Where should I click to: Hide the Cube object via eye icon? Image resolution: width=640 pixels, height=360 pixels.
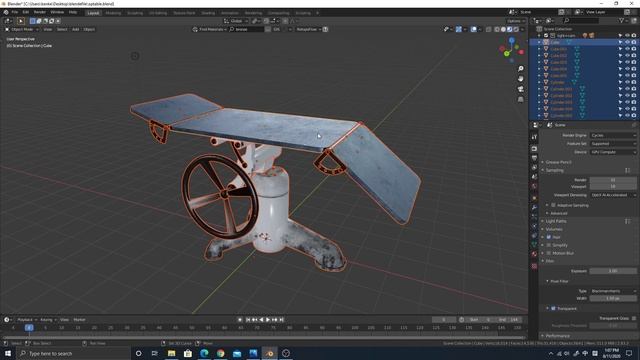(x=627, y=42)
